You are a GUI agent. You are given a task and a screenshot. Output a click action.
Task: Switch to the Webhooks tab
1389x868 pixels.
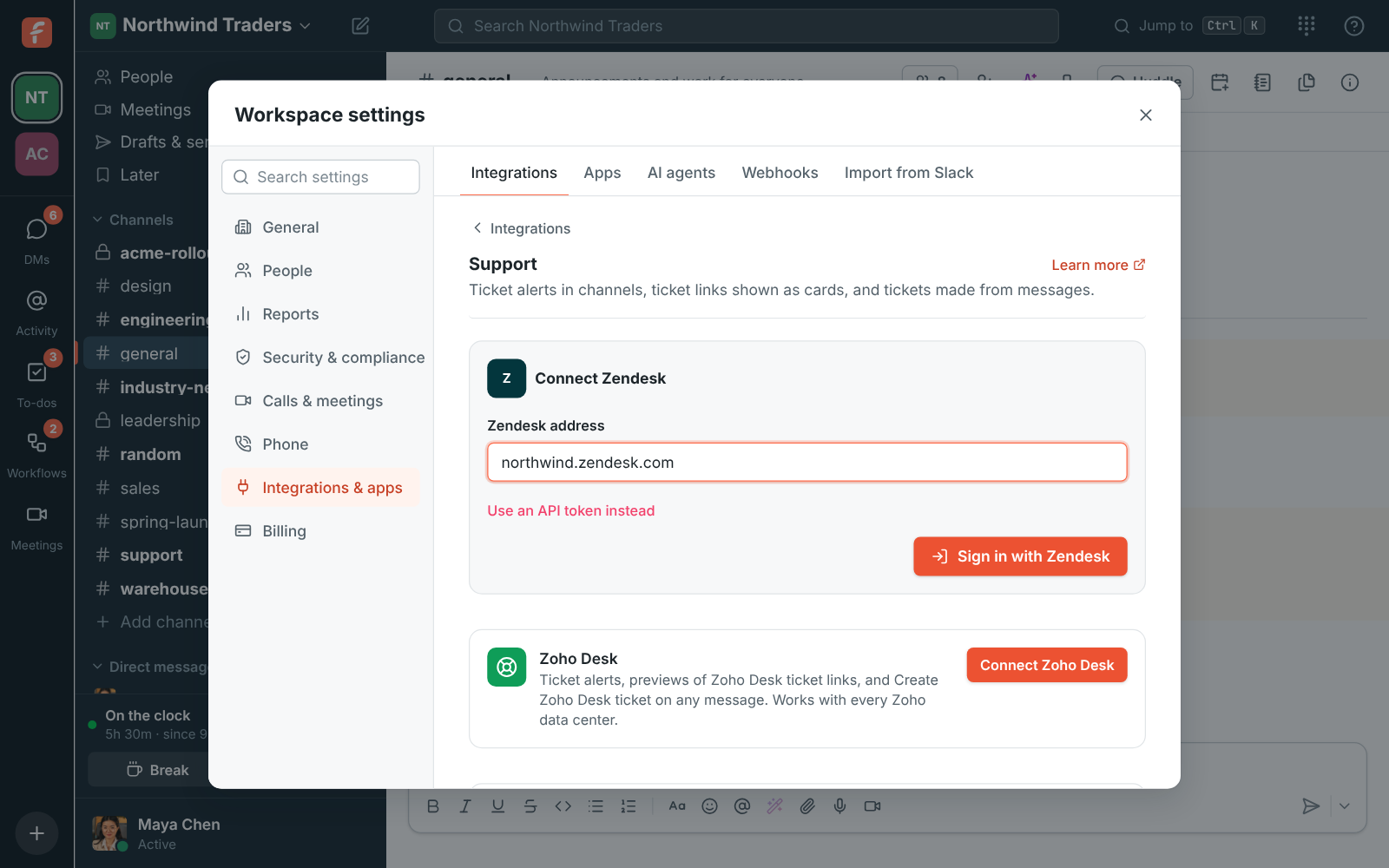pos(780,173)
